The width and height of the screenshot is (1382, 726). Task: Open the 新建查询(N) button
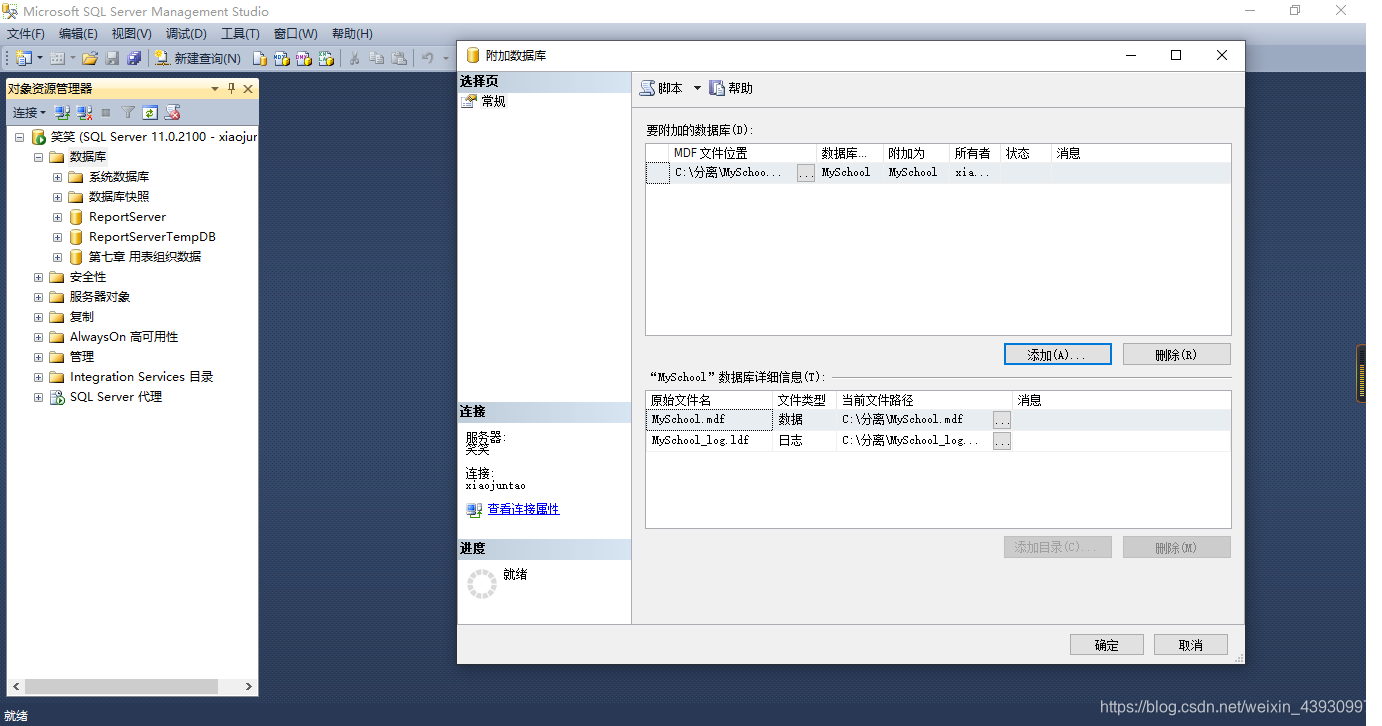197,59
